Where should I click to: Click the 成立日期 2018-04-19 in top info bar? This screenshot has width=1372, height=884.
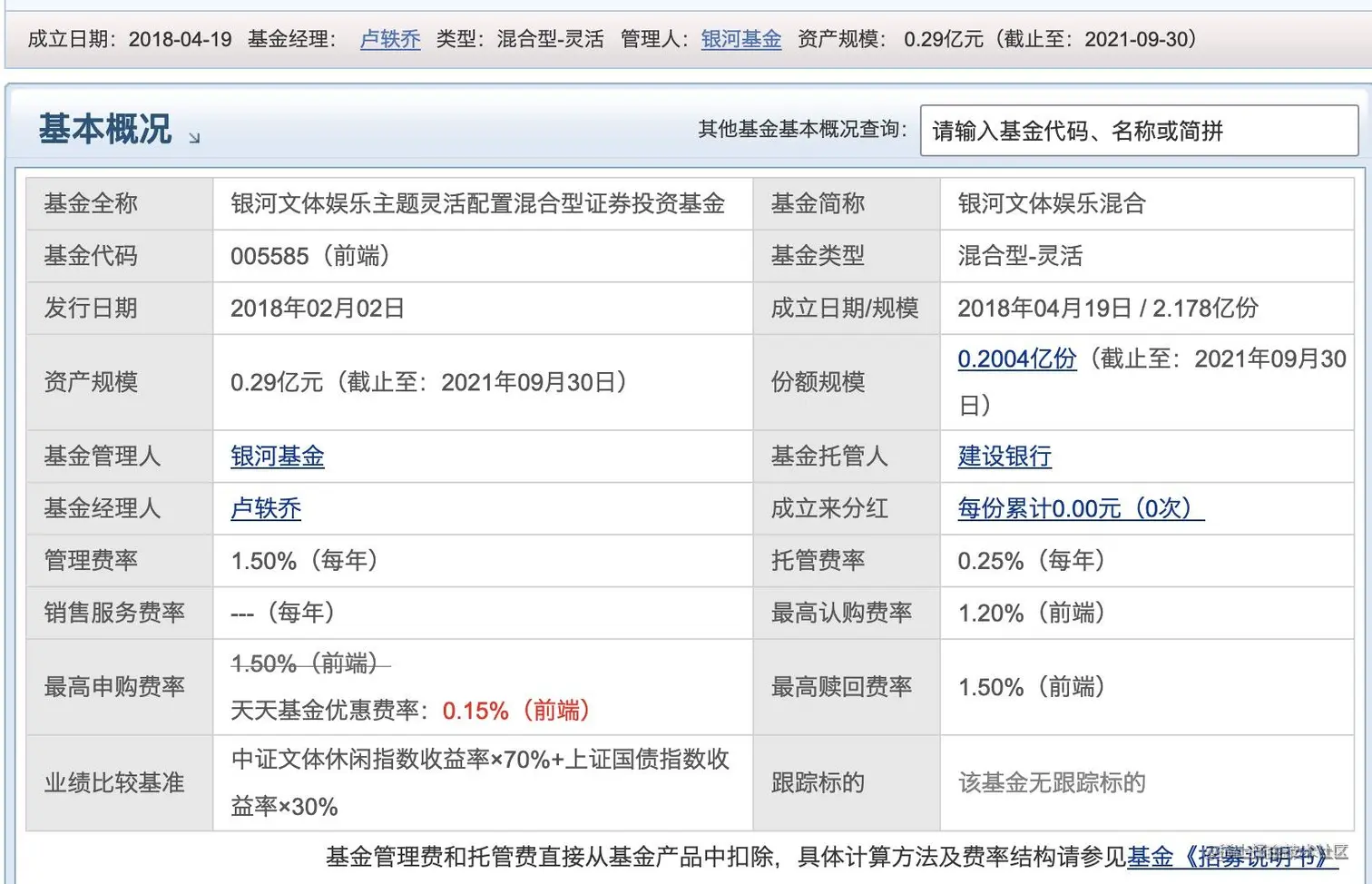point(181,39)
